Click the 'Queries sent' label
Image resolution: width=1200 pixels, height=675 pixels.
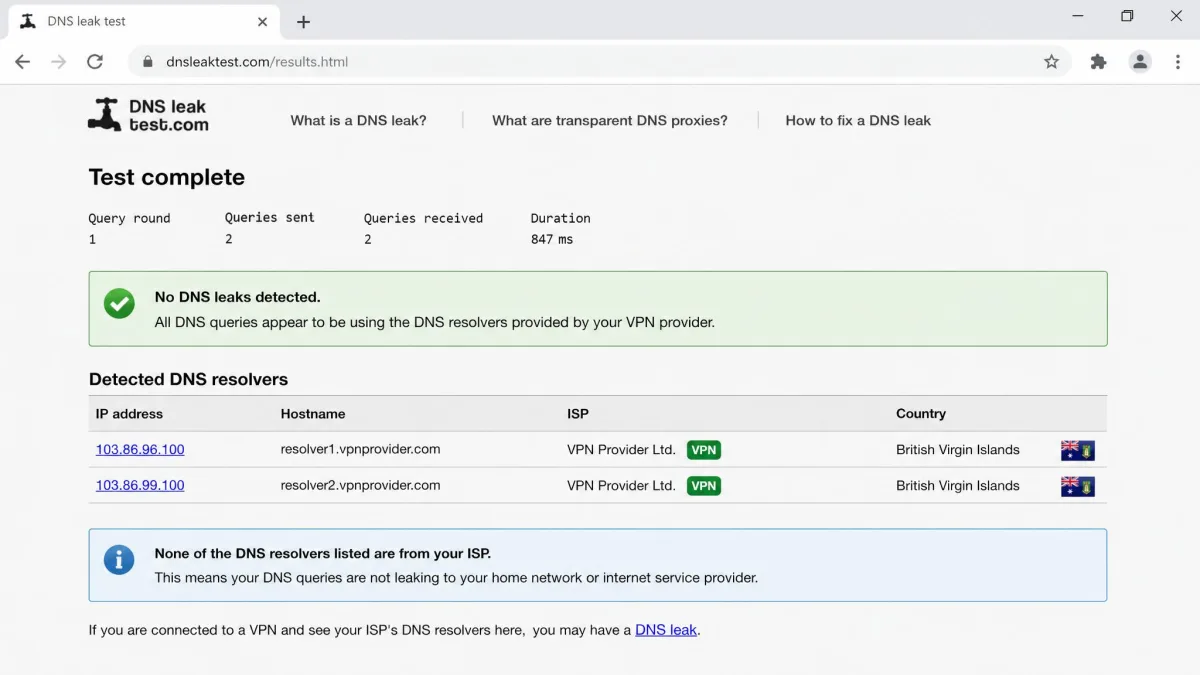[x=270, y=217]
